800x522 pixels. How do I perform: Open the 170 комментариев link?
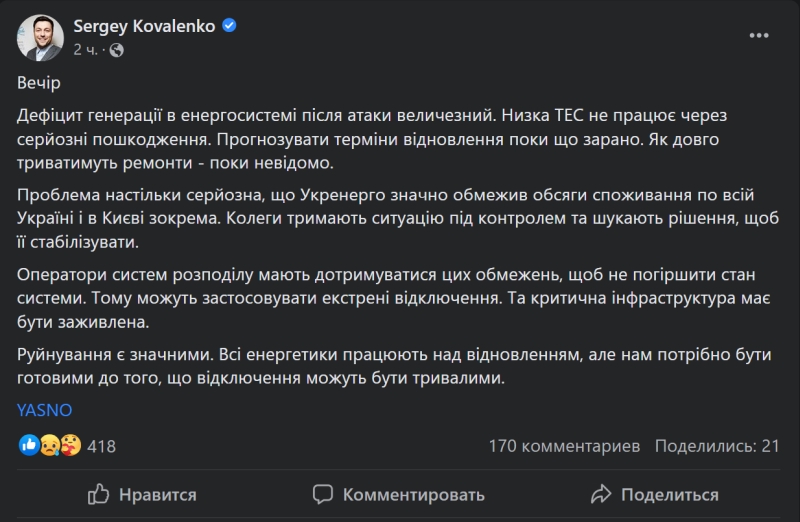[x=564, y=445]
